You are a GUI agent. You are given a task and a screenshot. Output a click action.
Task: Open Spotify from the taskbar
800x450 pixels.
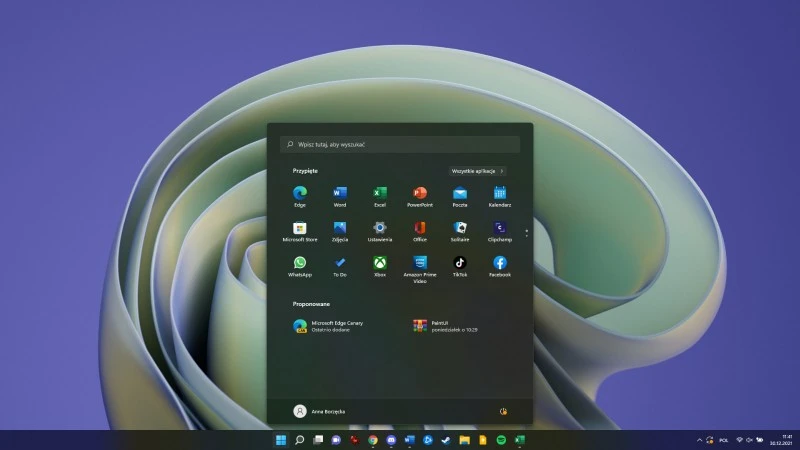pos(501,440)
